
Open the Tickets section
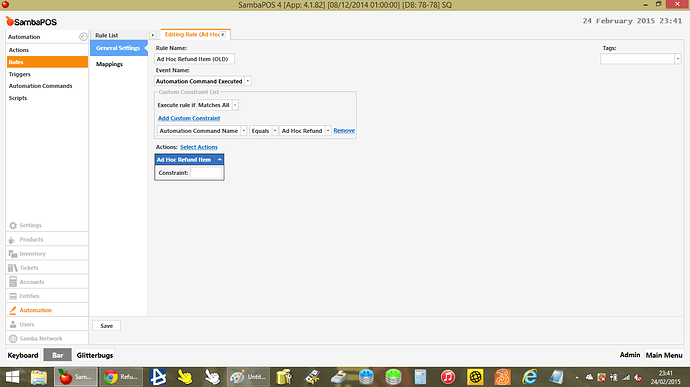(47, 268)
